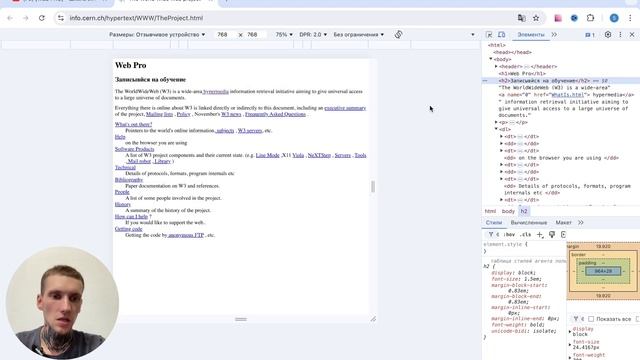The width and height of the screenshot is (640, 360).
Task: Click the WhatIs.html href in DOM tree
Action: 567,95
